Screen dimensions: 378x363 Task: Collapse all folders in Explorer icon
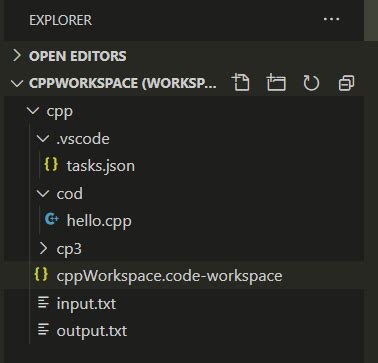(346, 83)
